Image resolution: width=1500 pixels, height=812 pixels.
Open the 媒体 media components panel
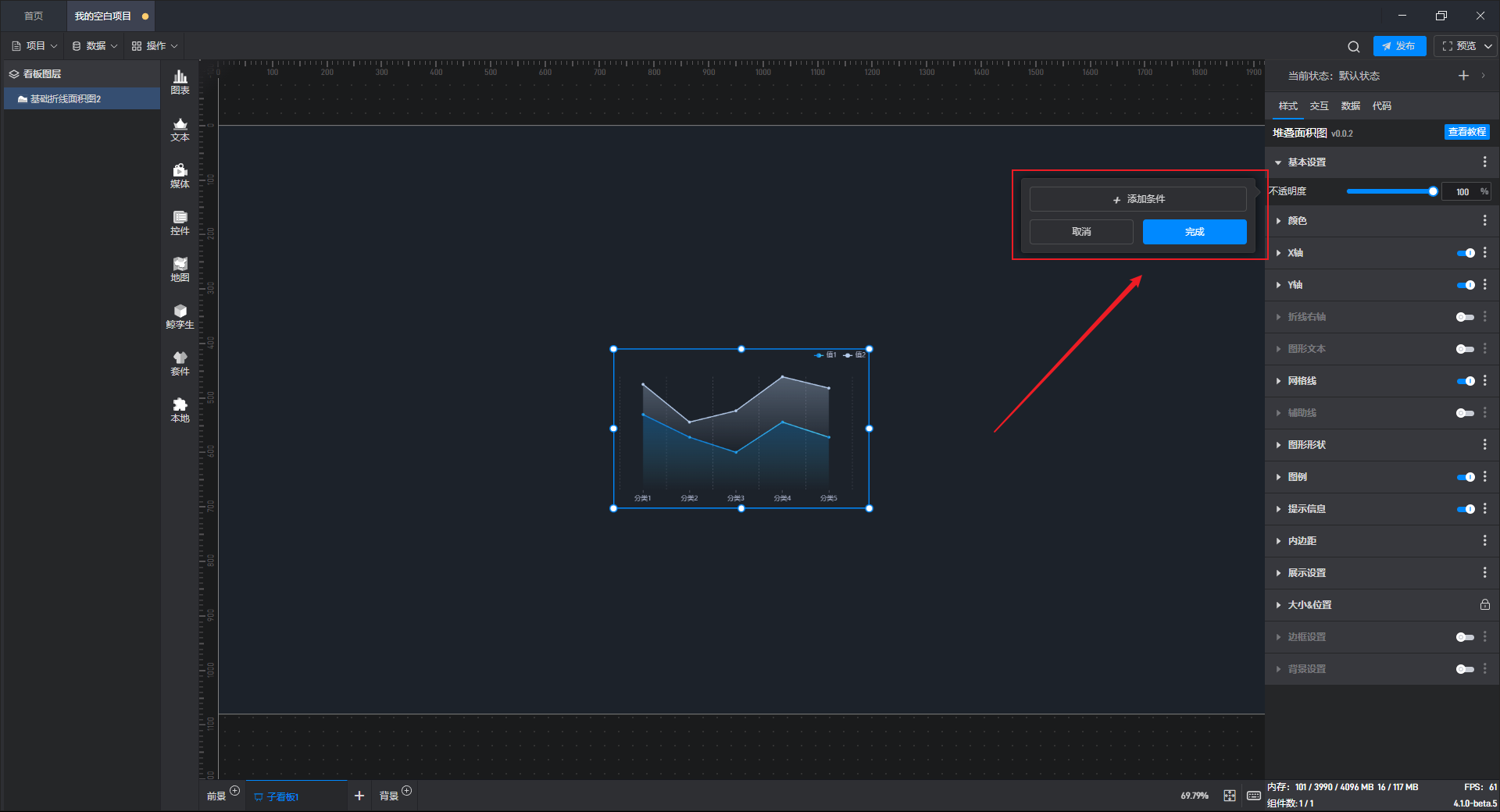pyautogui.click(x=180, y=176)
